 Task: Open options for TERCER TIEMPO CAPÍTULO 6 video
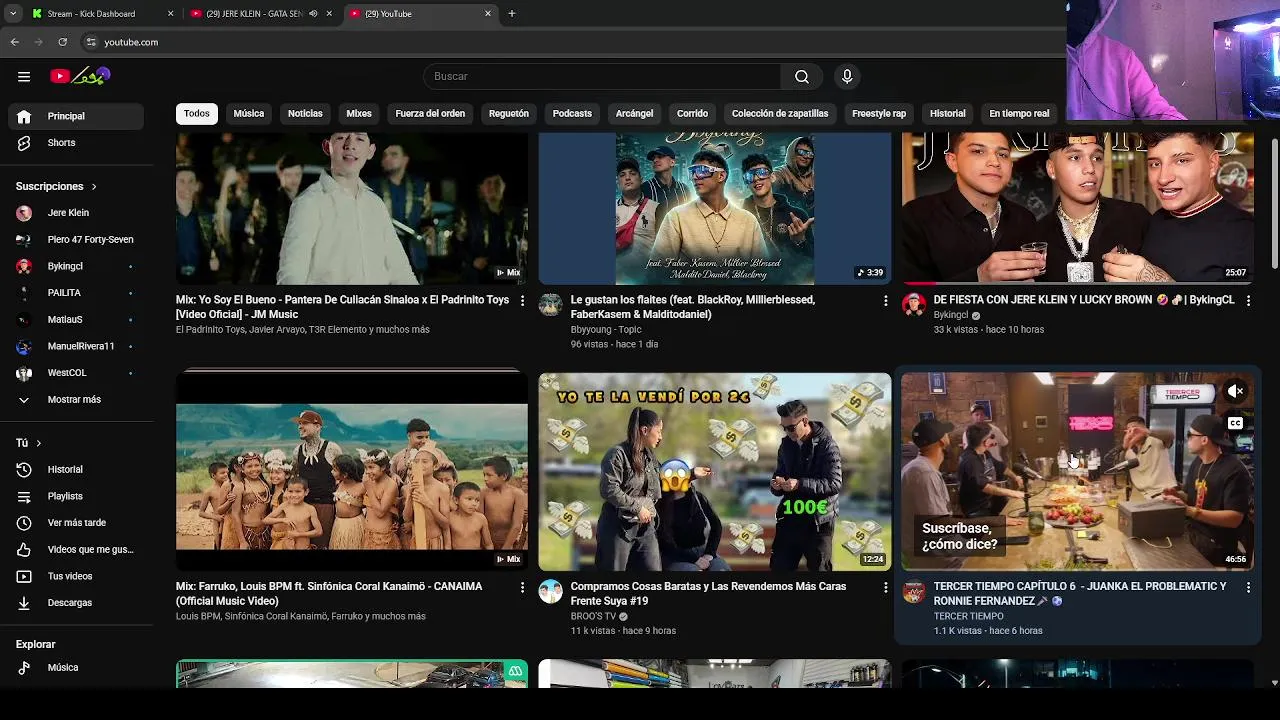(x=1248, y=588)
